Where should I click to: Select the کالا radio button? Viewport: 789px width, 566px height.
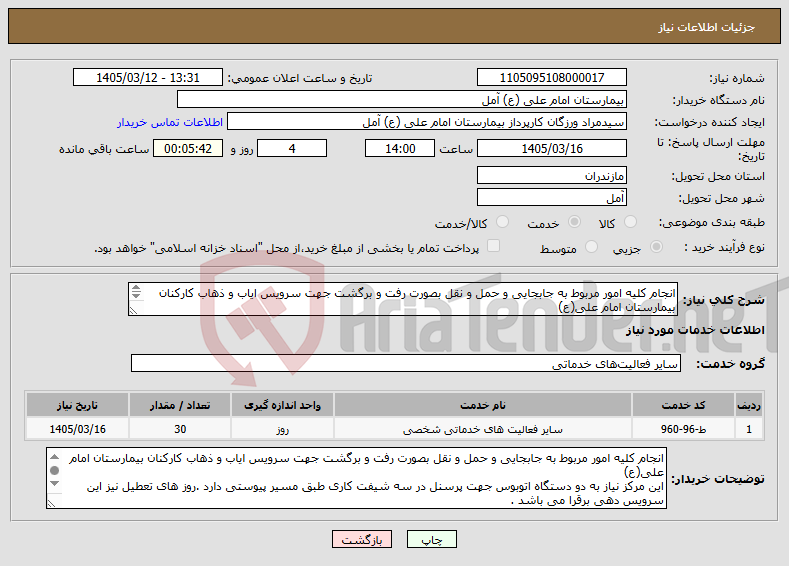point(630,222)
